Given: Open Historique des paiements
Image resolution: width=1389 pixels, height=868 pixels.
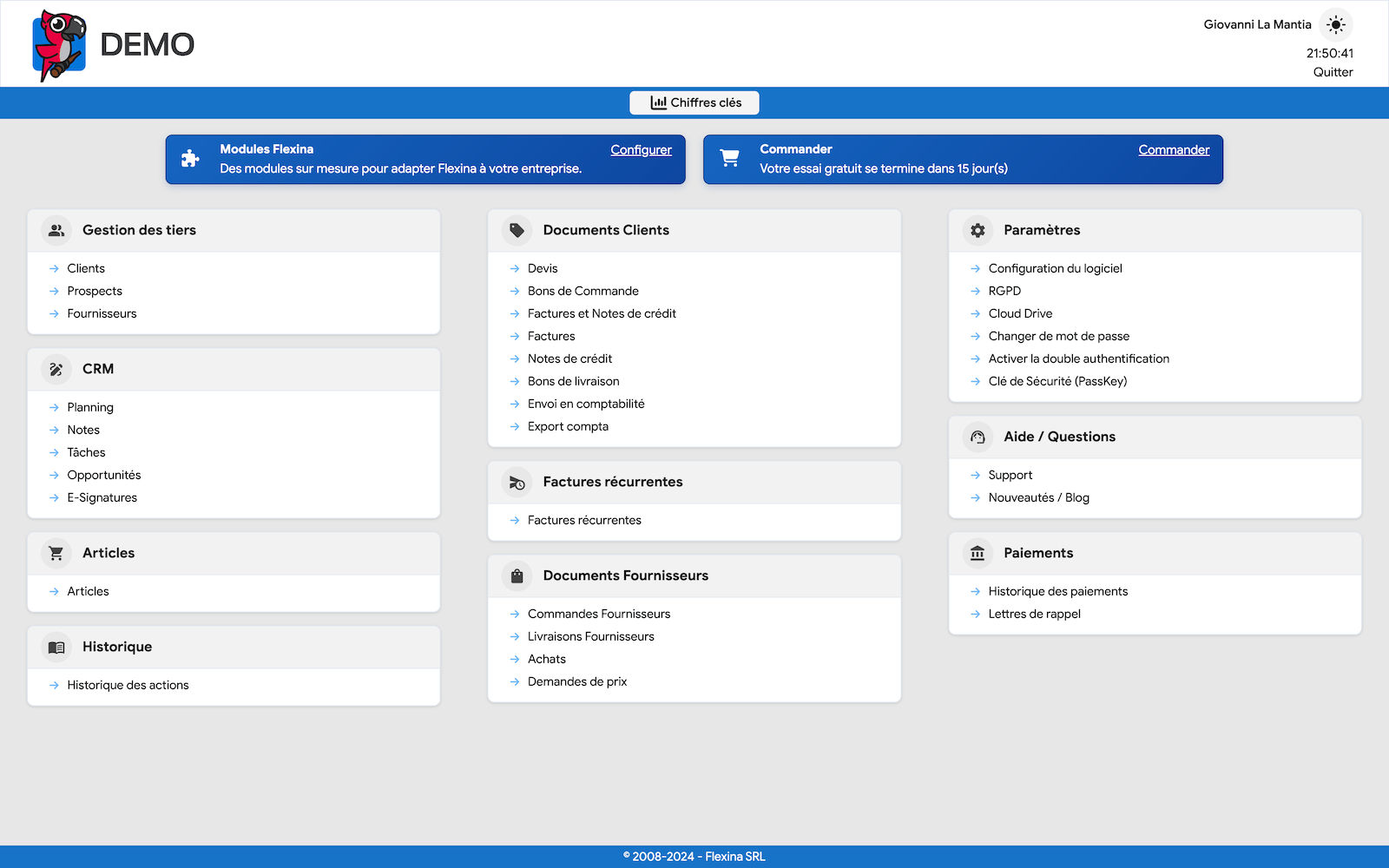Looking at the screenshot, I should [1057, 591].
